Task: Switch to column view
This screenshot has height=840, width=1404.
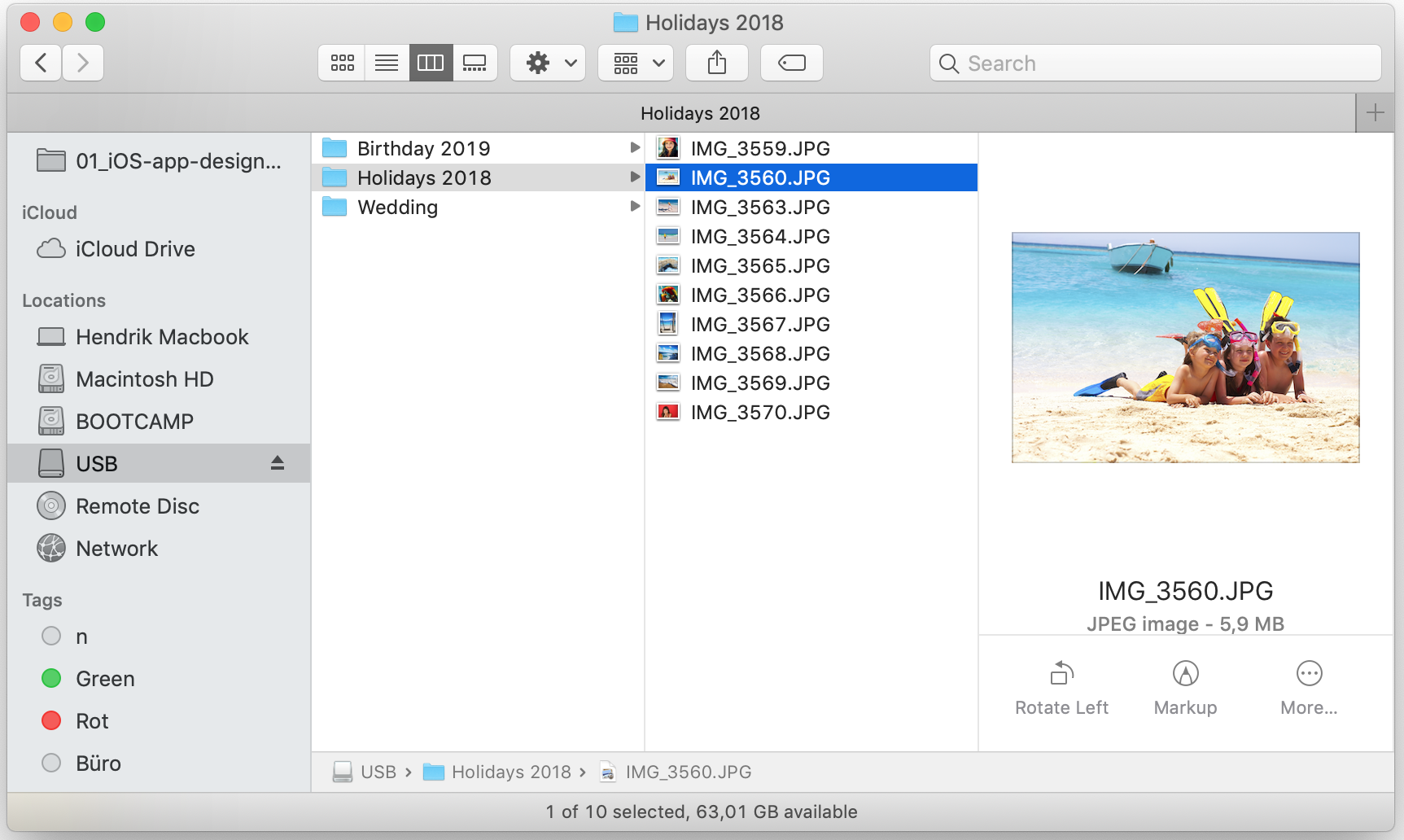Action: pos(431,63)
